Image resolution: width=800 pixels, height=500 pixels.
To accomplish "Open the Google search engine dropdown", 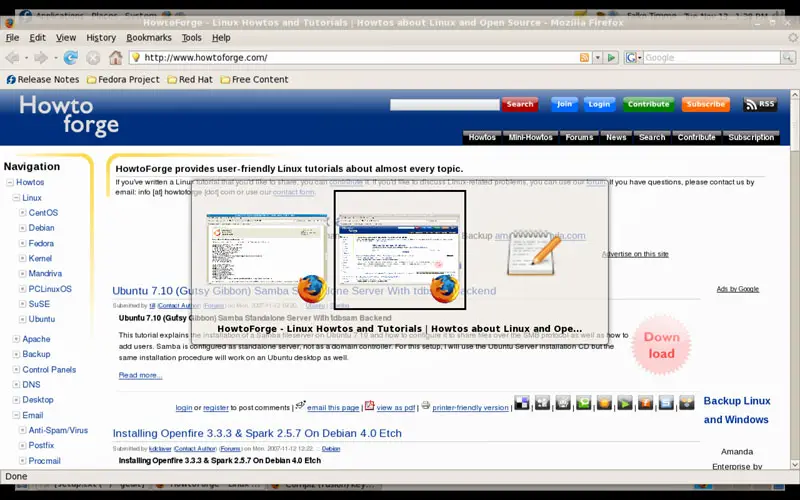I will pos(633,58).
